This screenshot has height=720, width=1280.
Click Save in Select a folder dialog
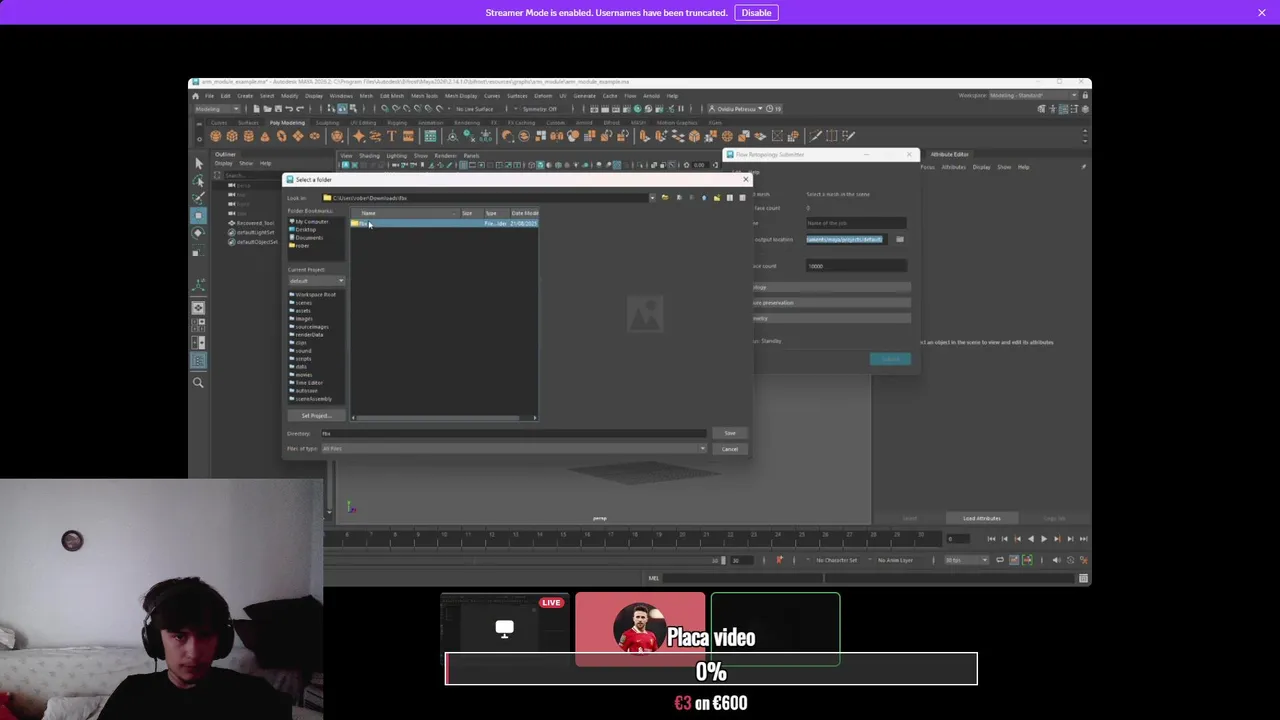730,433
